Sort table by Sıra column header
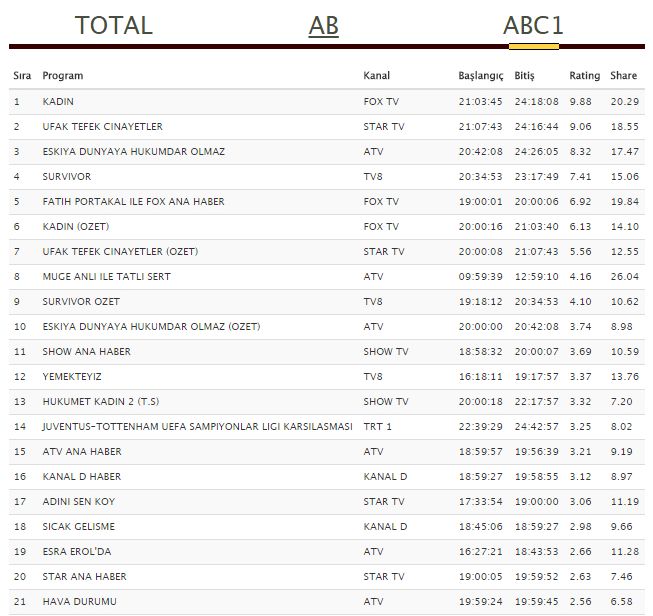 click(x=22, y=76)
